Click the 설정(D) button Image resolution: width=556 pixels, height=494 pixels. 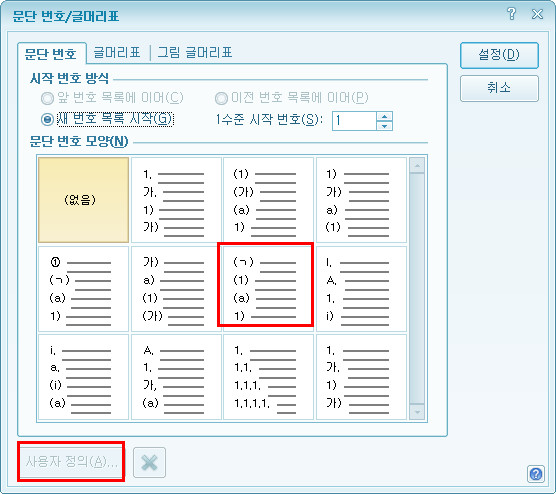[x=499, y=55]
